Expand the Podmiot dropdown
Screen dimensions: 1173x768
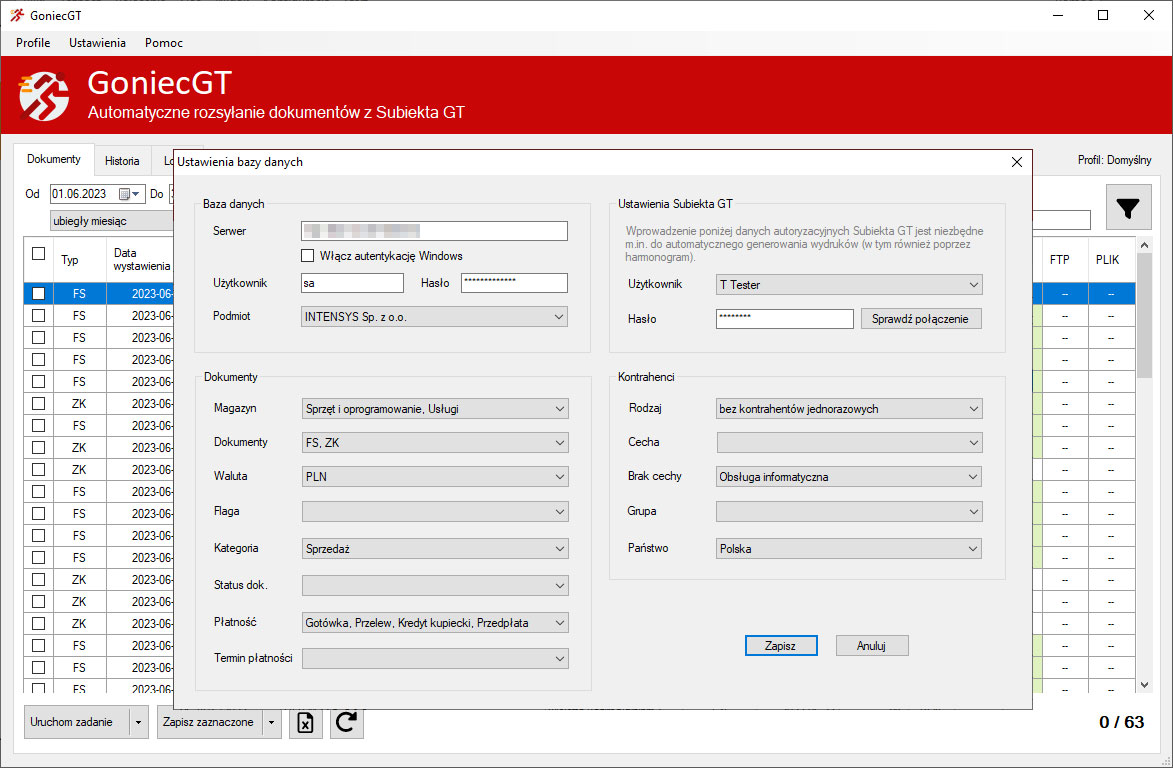click(x=434, y=317)
